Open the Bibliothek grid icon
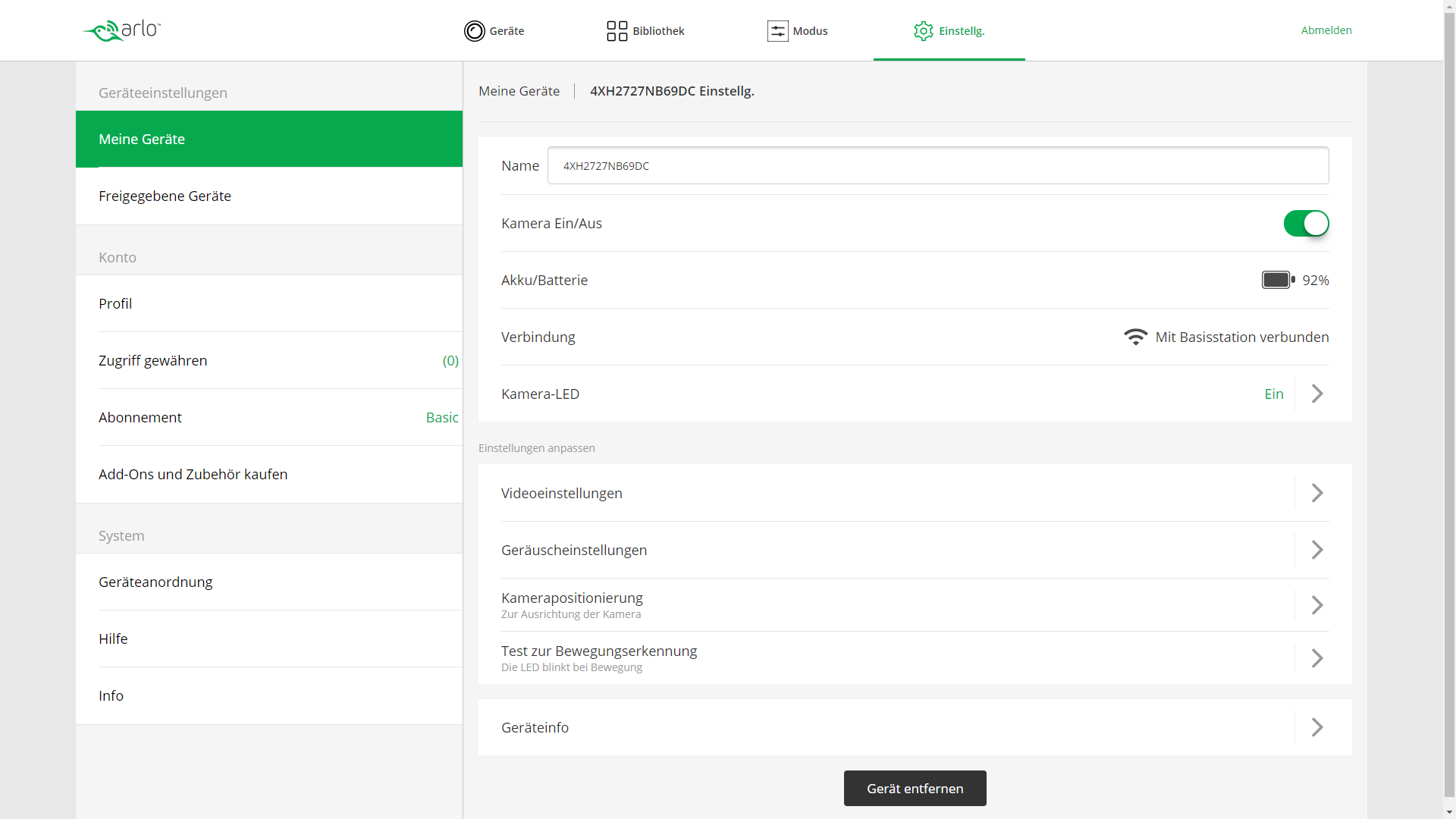 click(x=617, y=31)
